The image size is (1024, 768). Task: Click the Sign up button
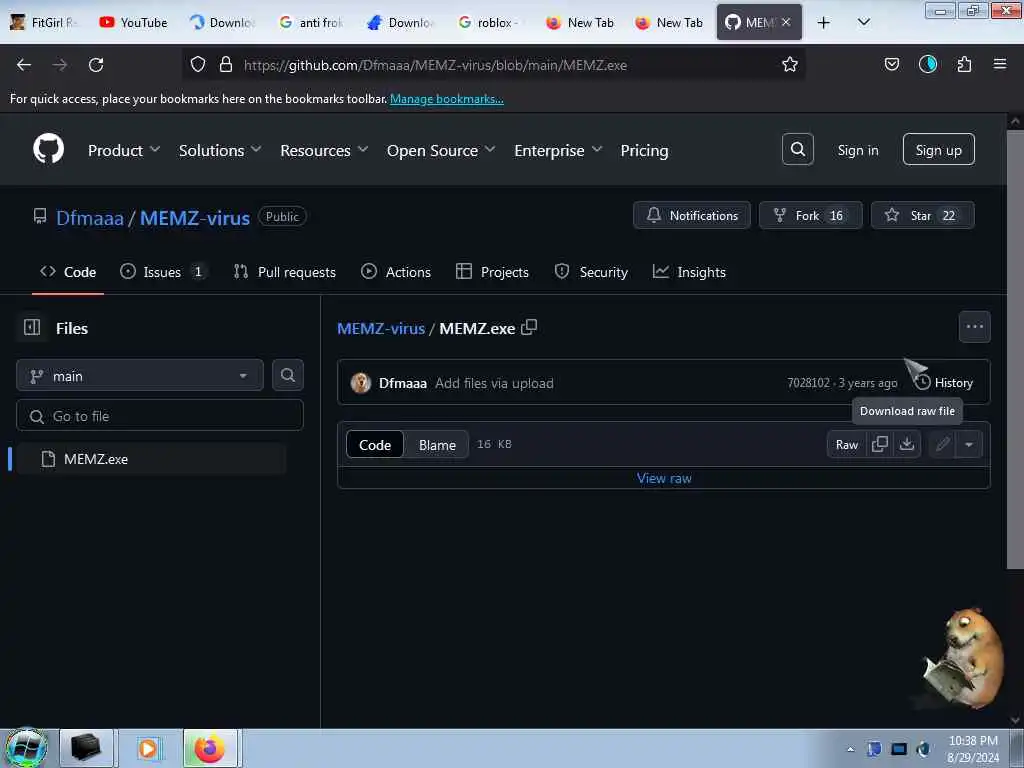pos(938,150)
